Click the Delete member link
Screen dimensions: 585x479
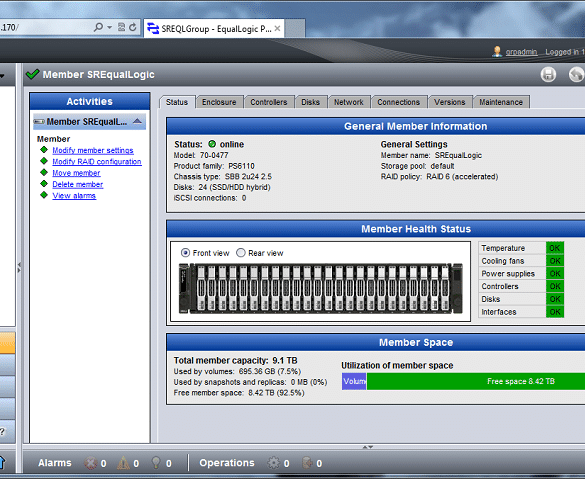tap(78, 184)
